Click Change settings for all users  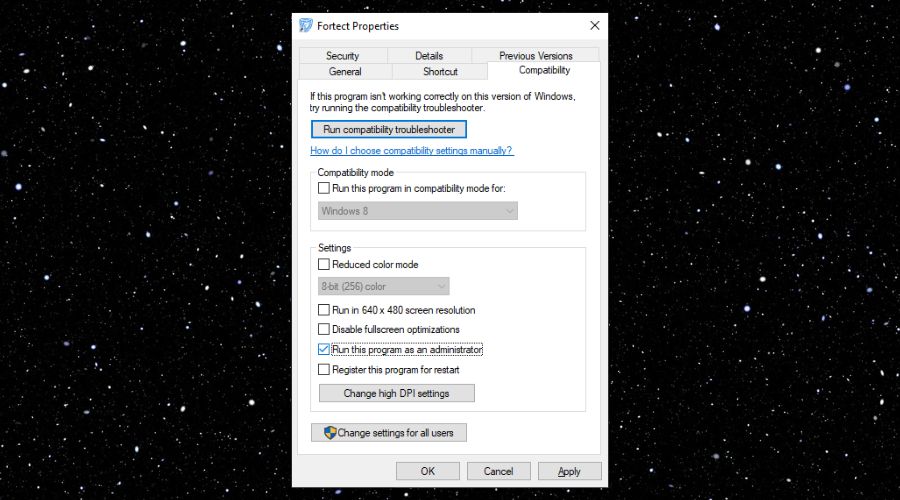[x=389, y=433]
